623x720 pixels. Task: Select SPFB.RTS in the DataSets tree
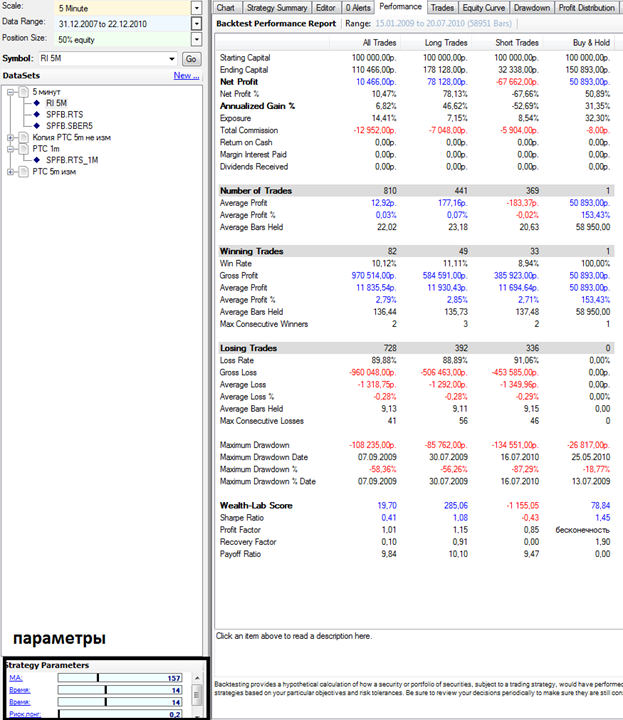point(63,114)
